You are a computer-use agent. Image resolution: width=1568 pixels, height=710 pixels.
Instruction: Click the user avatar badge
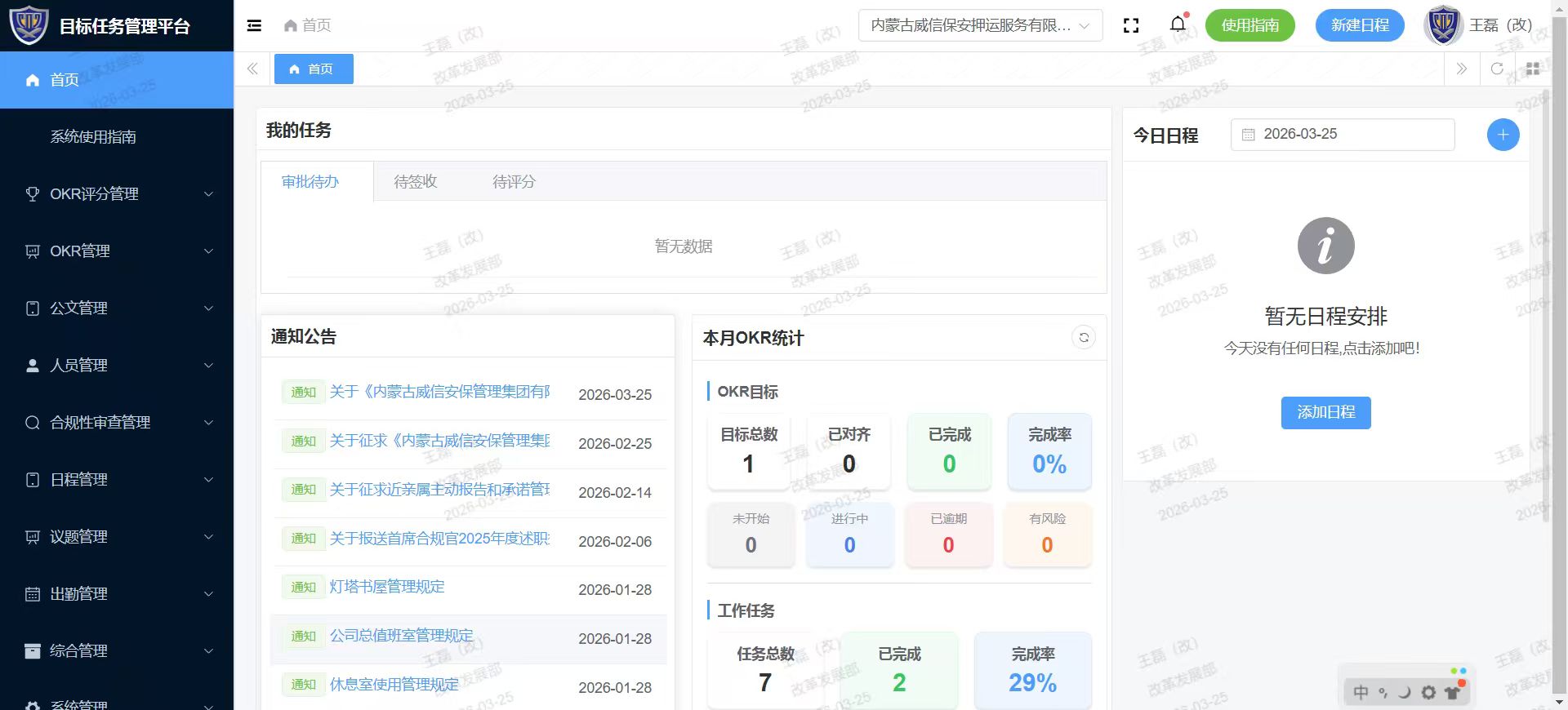(x=1442, y=25)
